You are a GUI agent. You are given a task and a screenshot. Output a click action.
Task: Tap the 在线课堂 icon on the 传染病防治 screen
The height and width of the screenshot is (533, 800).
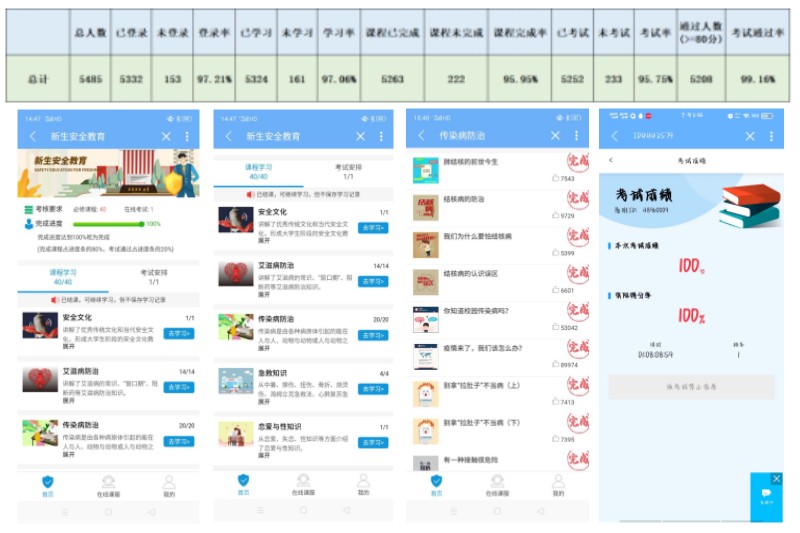497,481
